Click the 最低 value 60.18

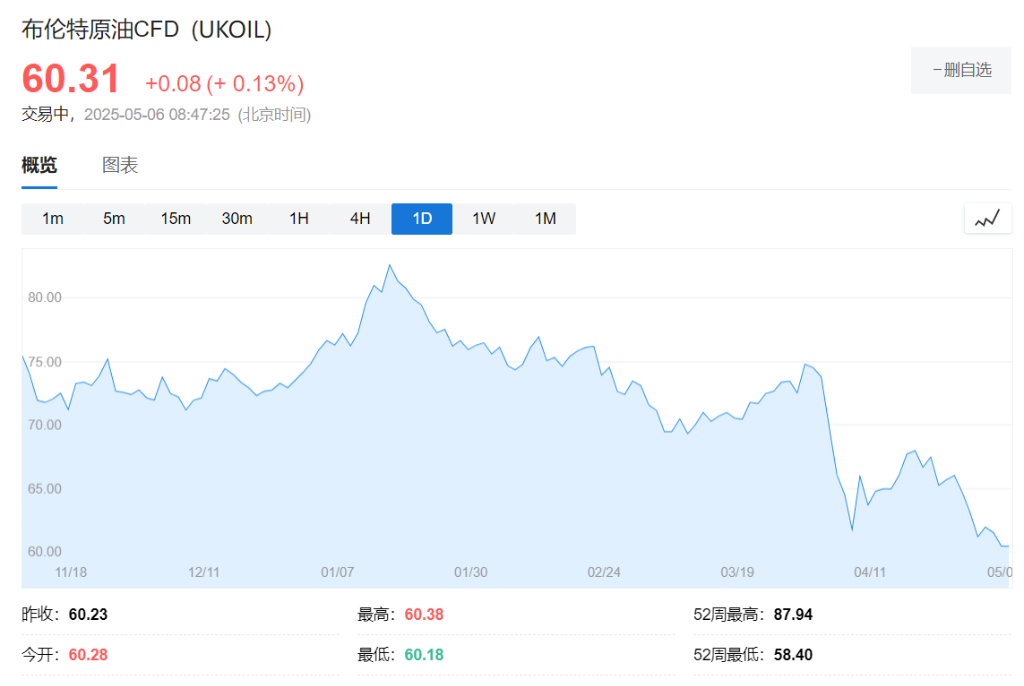[424, 655]
